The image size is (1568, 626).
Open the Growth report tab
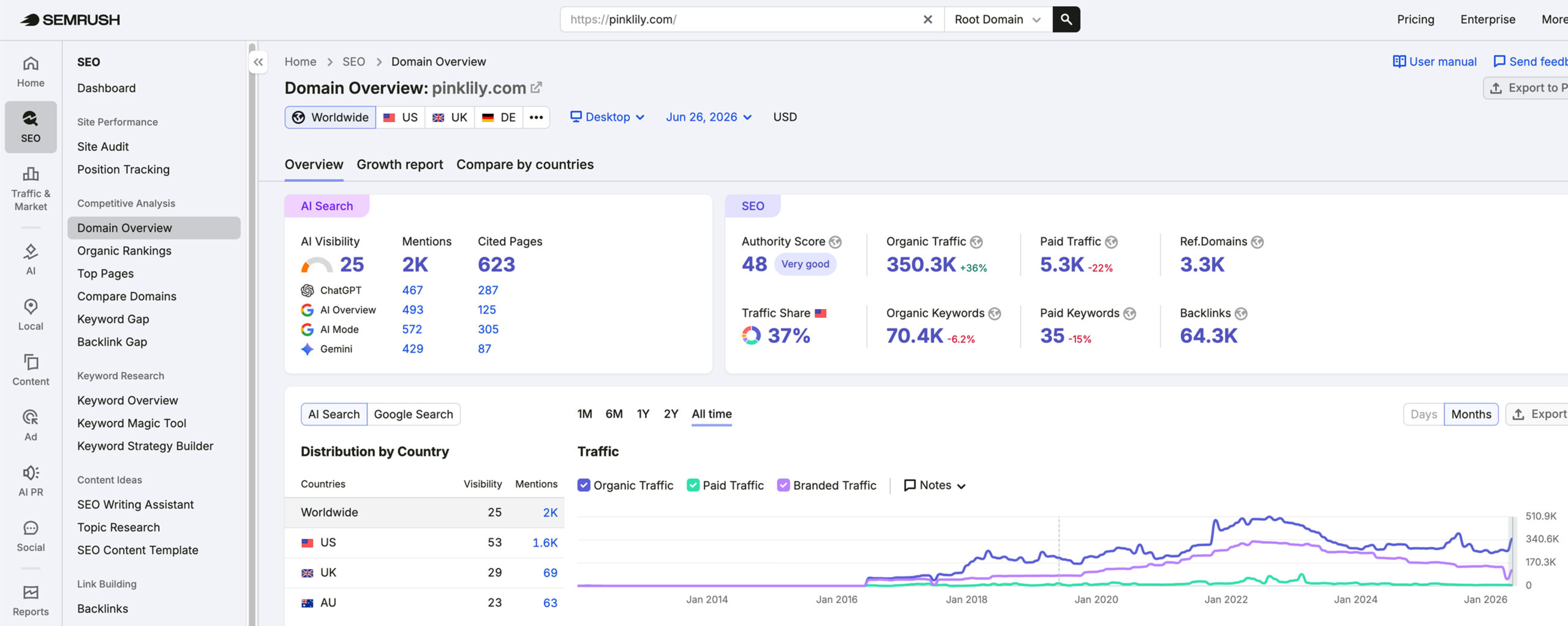click(x=400, y=164)
